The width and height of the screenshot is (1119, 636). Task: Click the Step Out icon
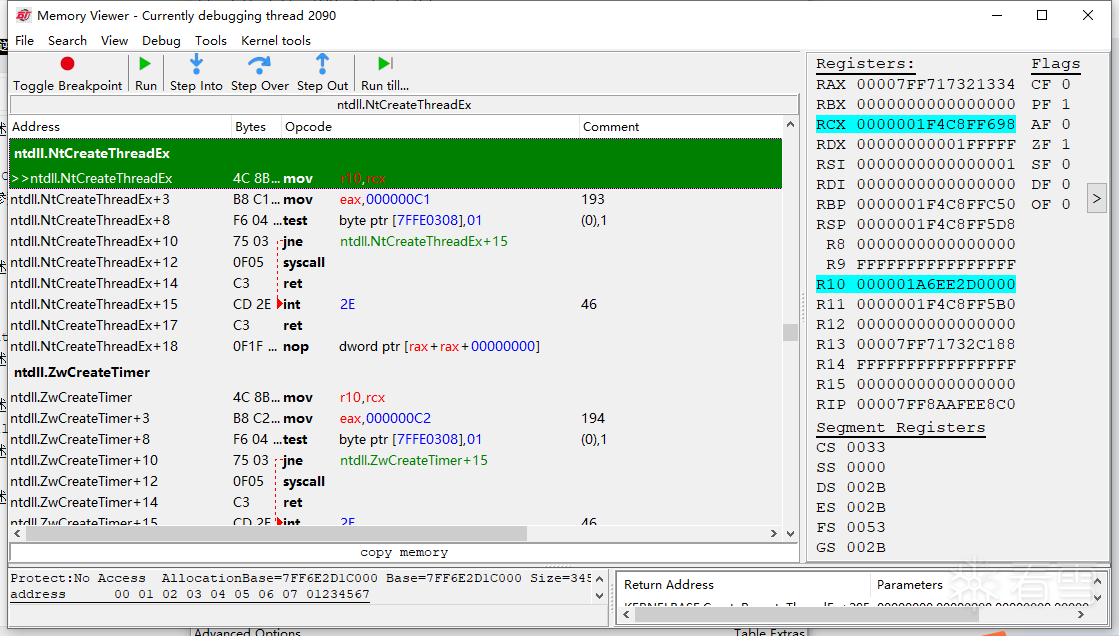[323, 64]
